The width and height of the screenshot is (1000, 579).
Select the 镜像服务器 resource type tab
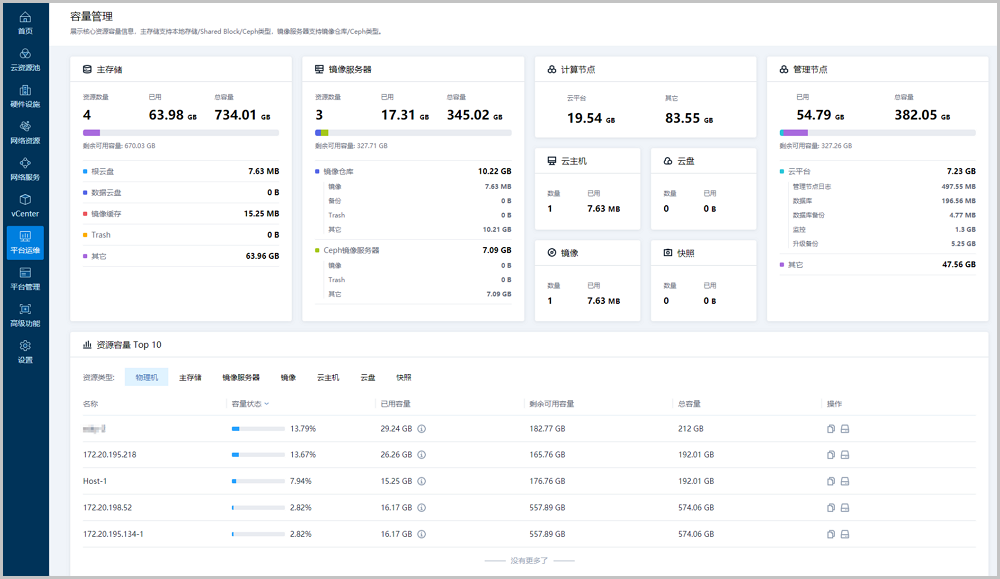[241, 378]
